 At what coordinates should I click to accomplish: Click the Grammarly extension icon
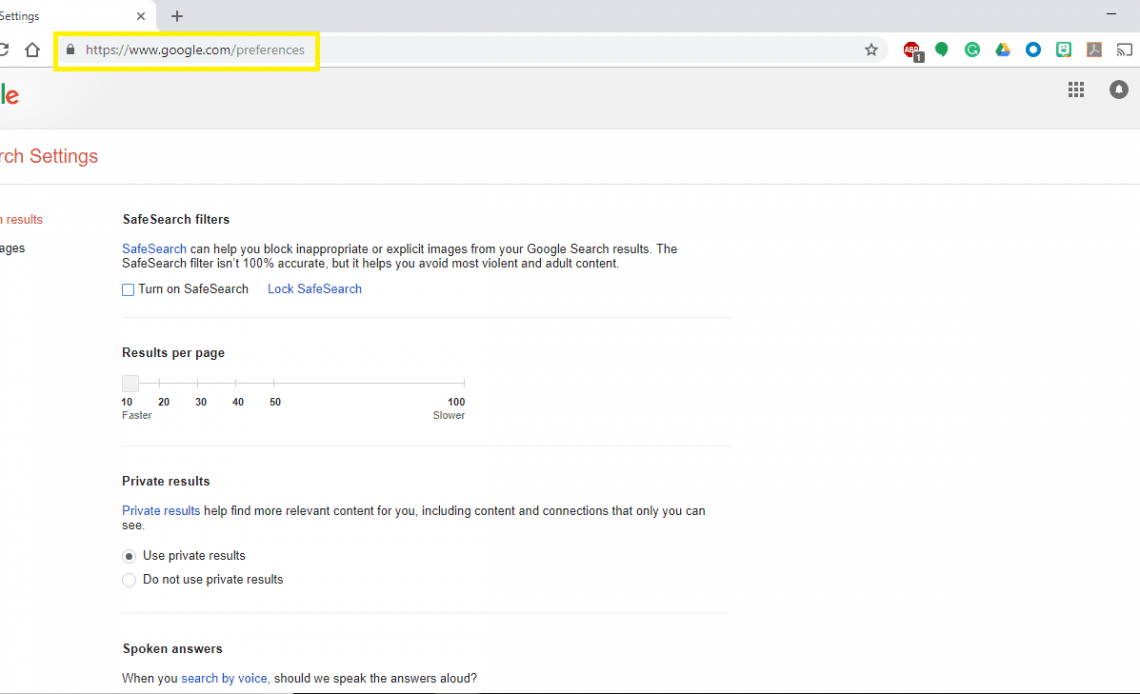click(x=972, y=50)
